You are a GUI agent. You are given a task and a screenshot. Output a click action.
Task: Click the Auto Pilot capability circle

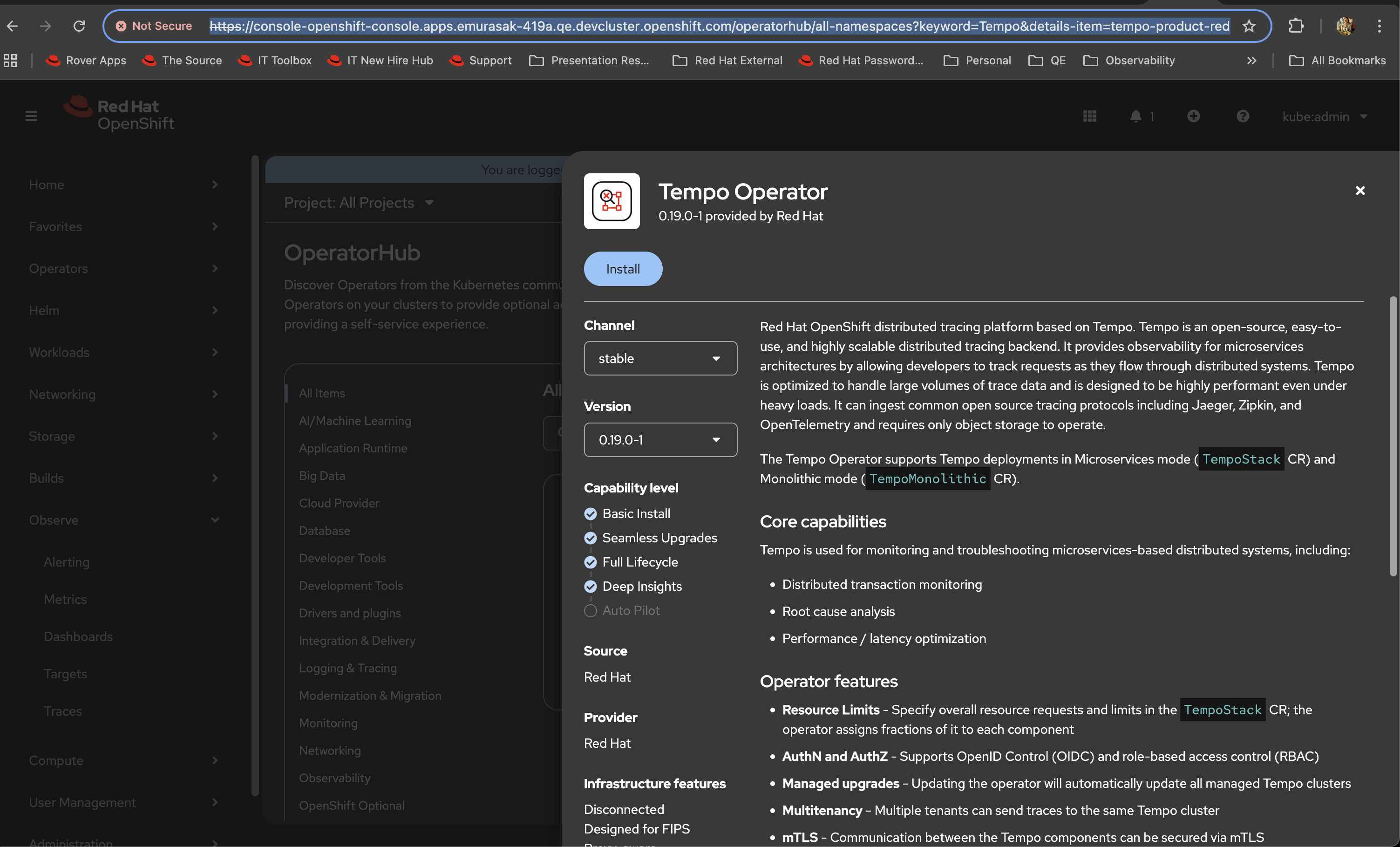591,610
